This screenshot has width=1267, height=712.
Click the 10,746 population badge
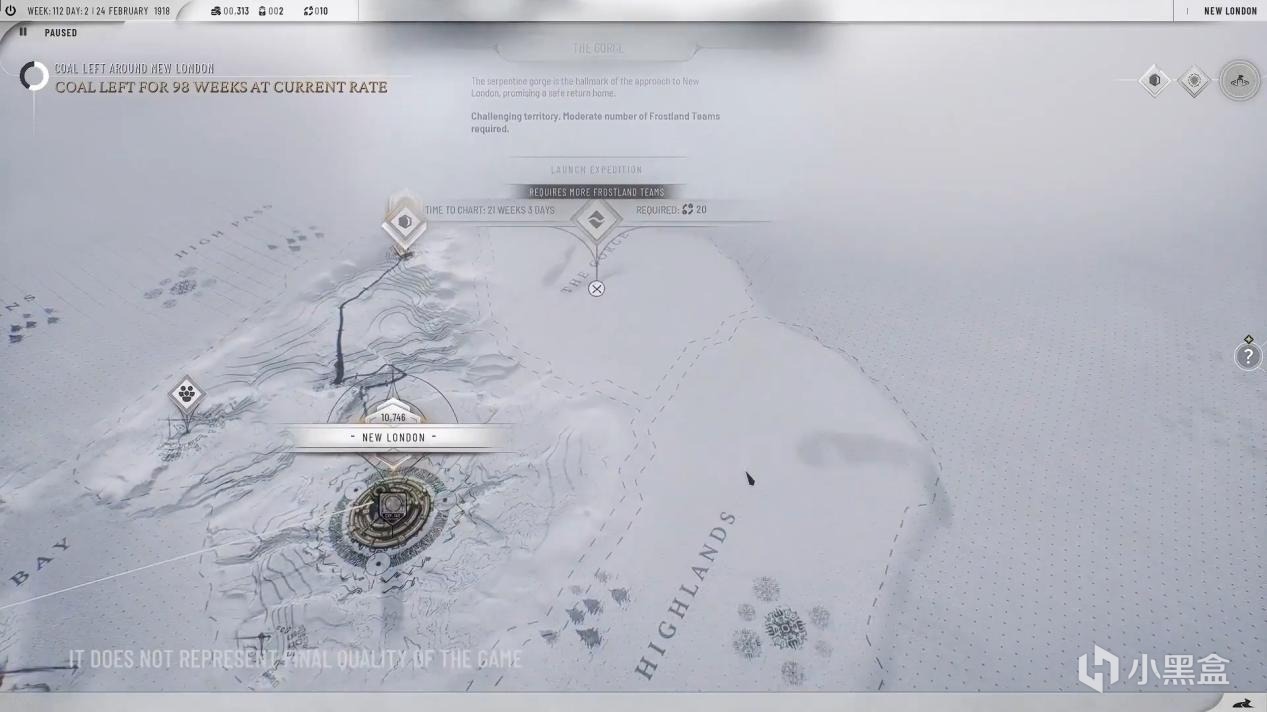point(393,417)
